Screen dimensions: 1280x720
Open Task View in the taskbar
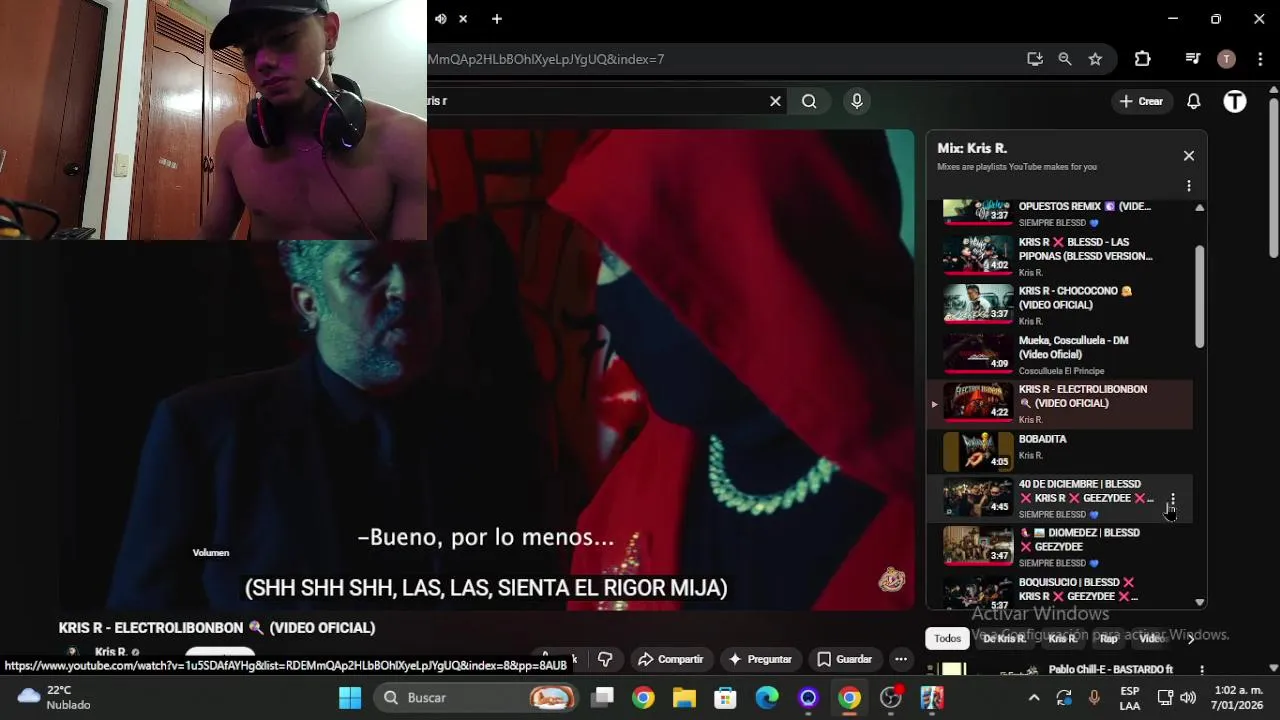[x=602, y=698]
